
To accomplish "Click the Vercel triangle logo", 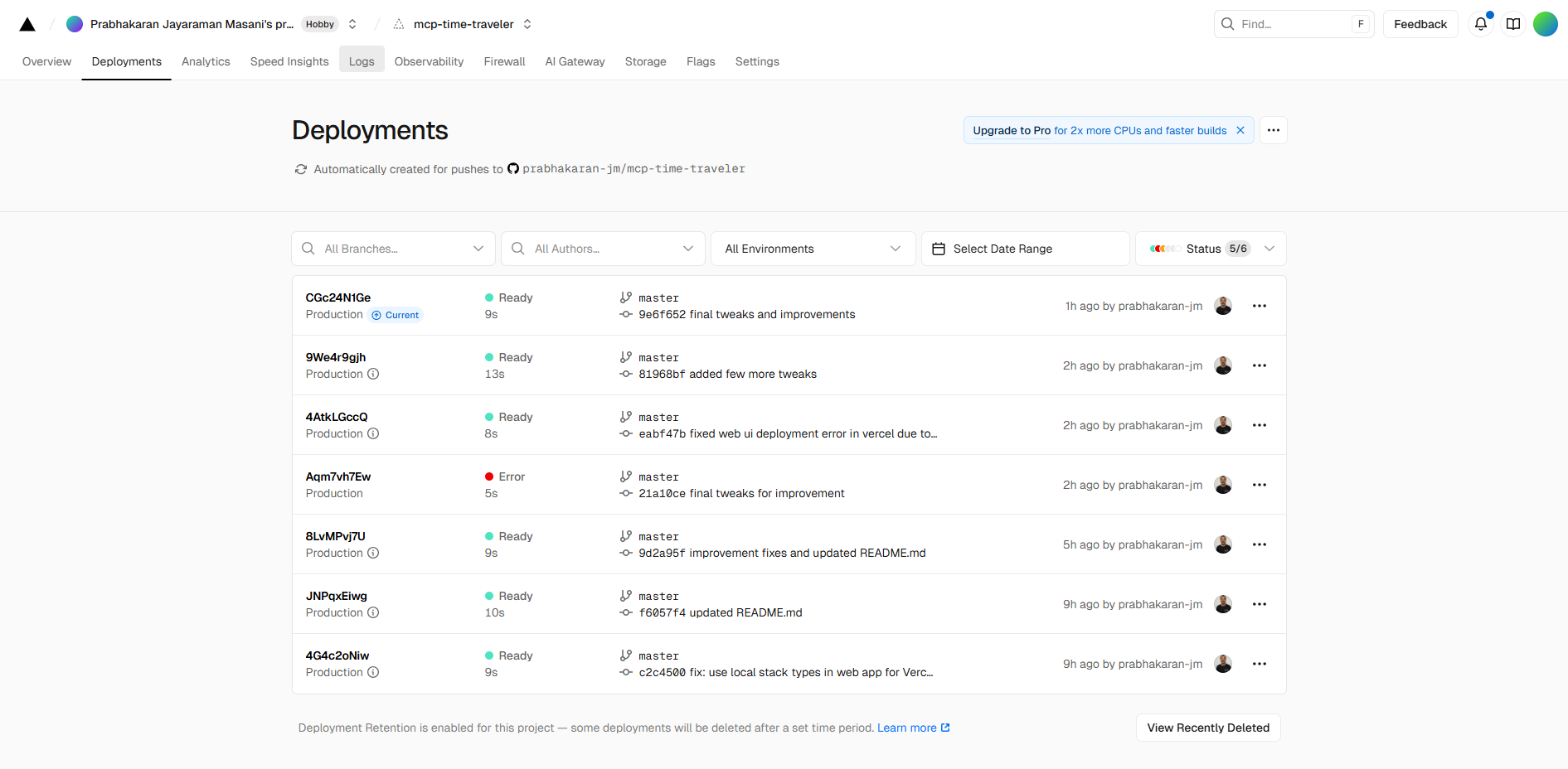I will pos(27,24).
